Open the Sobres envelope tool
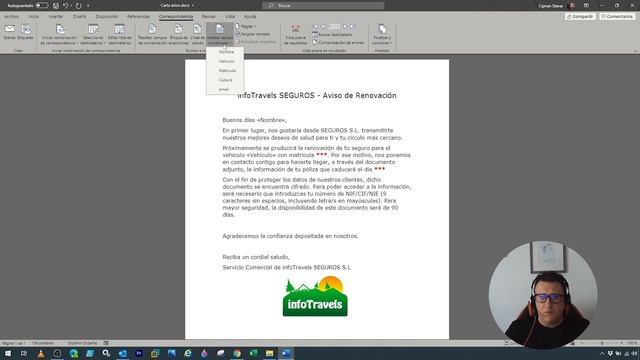Viewport: 640px width, 360px height. click(9, 32)
